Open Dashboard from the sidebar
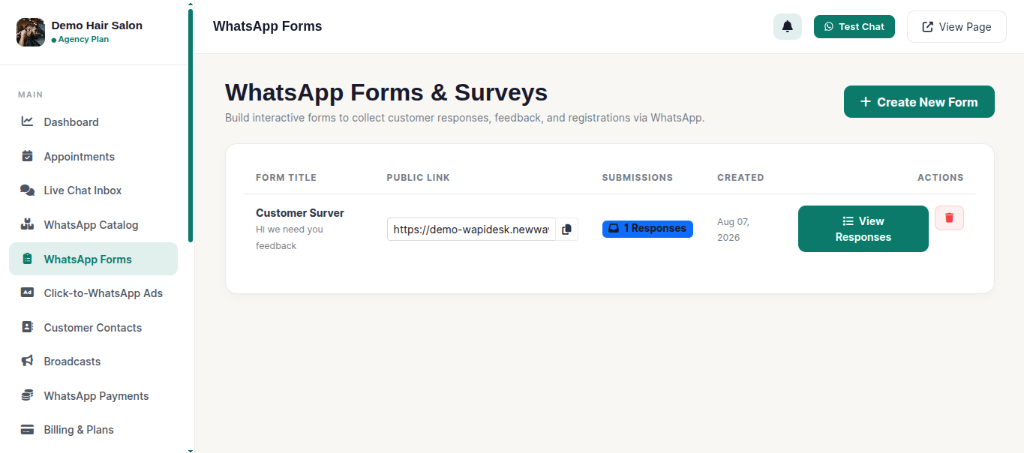 pyautogui.click(x=93, y=122)
